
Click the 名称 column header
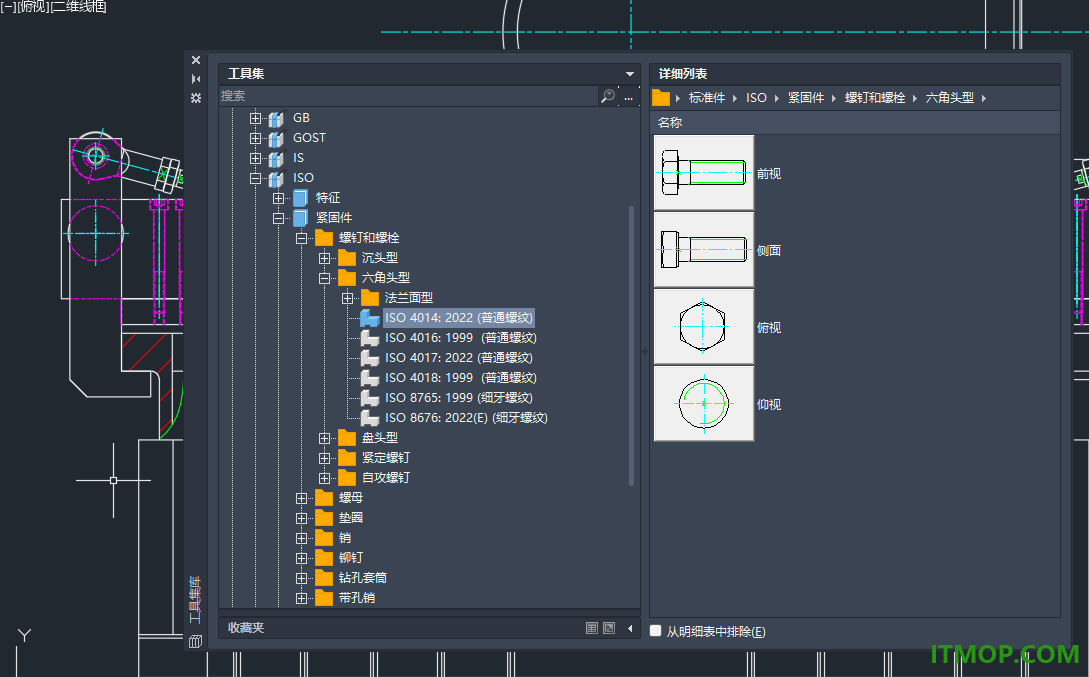pos(855,123)
